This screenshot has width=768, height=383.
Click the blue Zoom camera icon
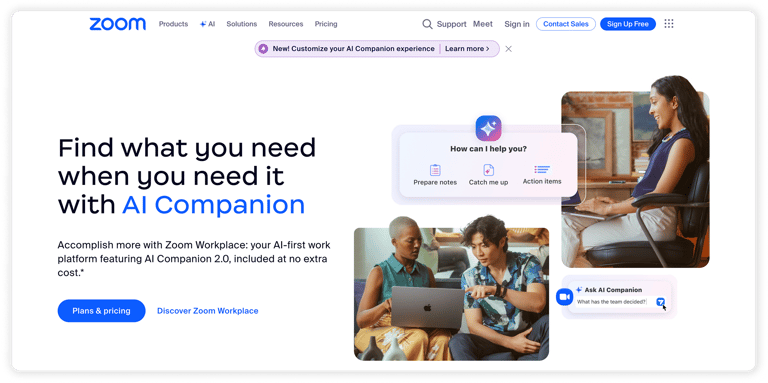(x=564, y=297)
